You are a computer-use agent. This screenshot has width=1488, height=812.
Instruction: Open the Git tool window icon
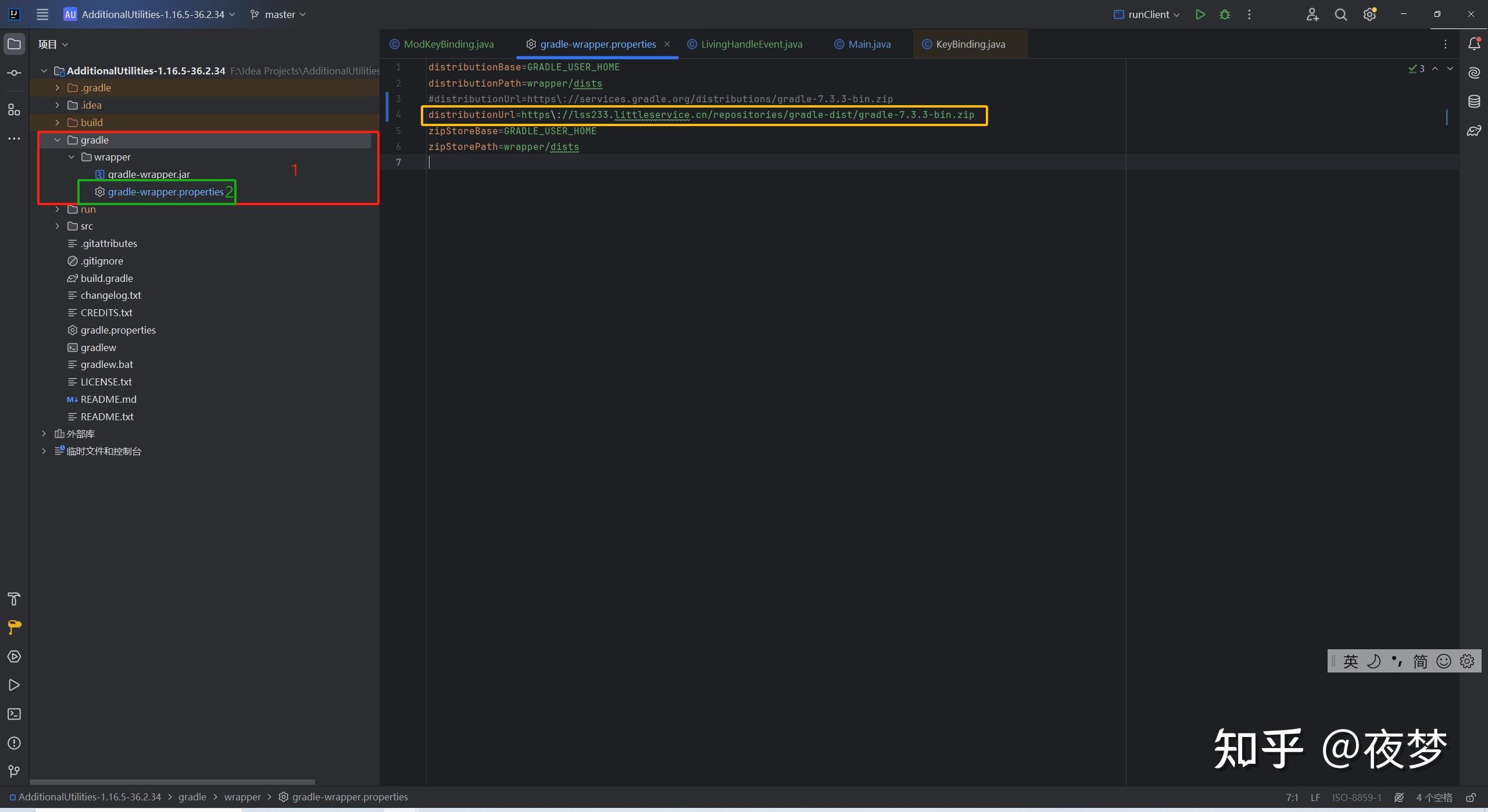[x=15, y=771]
